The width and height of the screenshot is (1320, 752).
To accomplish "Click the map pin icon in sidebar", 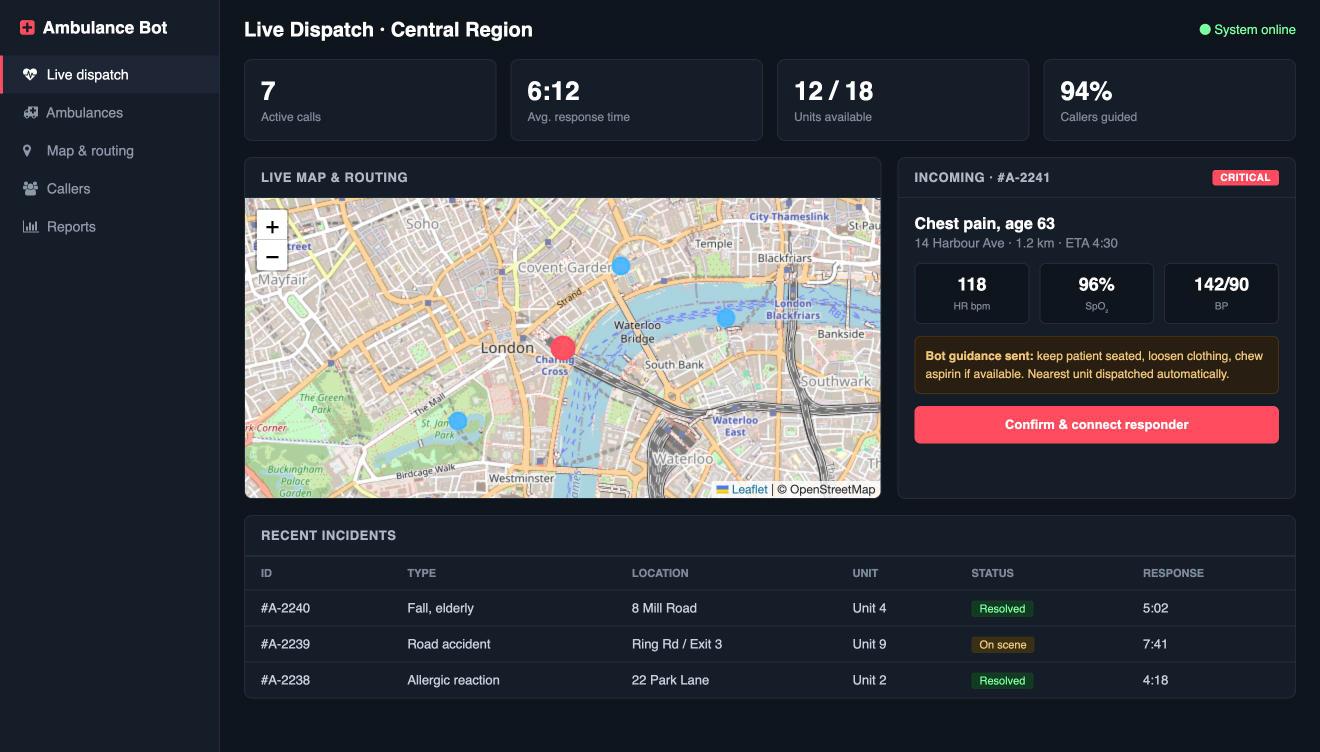I will click(x=27, y=151).
